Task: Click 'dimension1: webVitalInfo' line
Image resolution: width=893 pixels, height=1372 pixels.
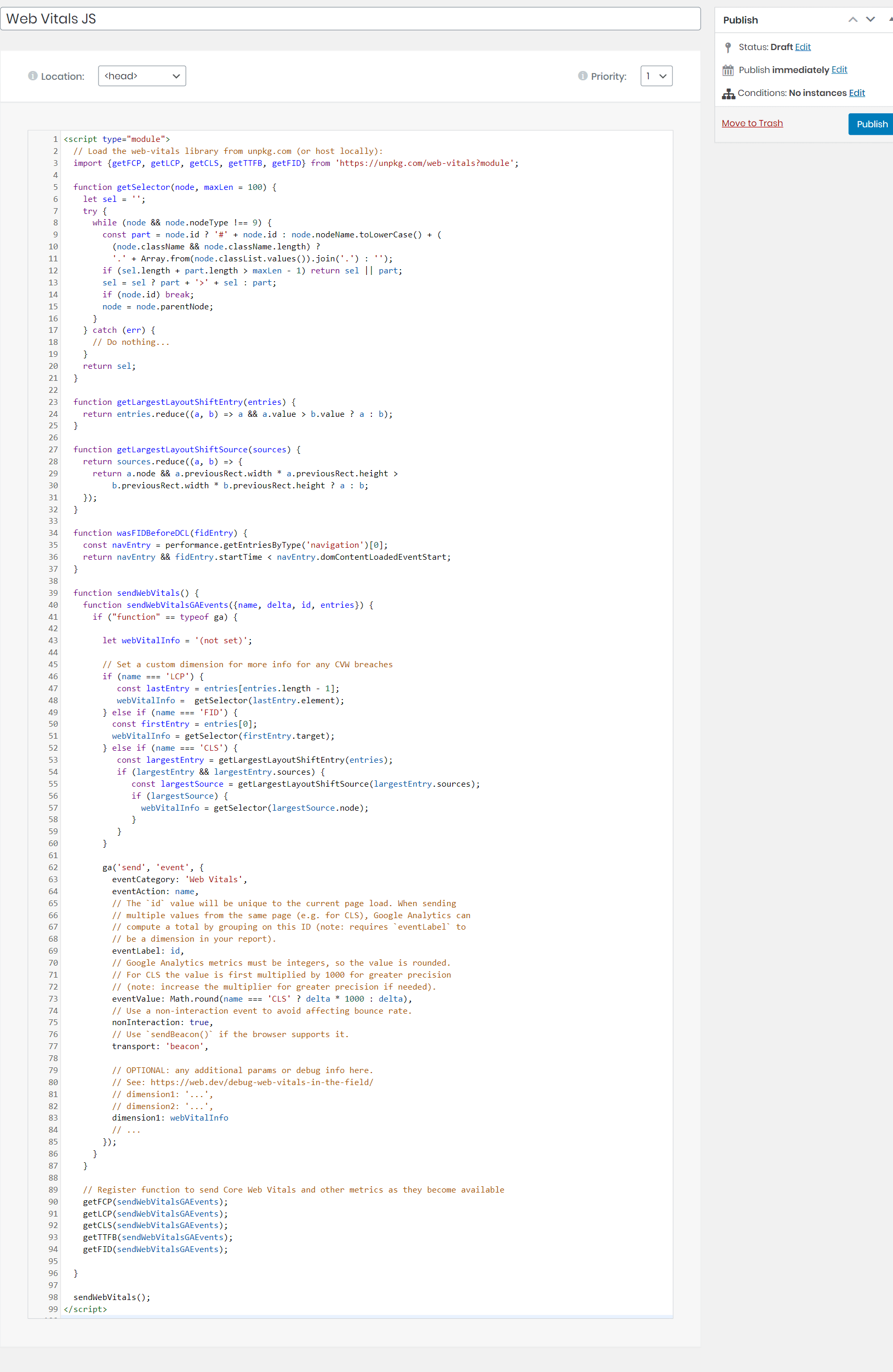Action: coord(170,1118)
